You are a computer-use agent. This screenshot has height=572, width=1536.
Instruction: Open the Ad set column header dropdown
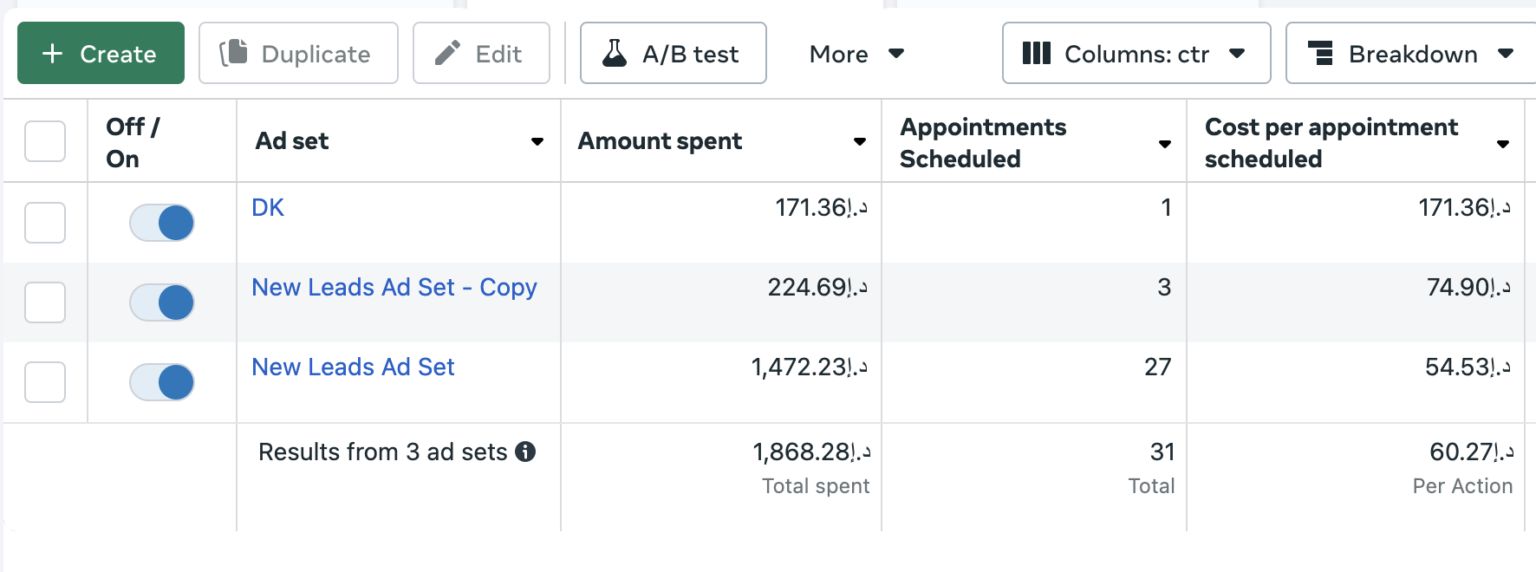(537, 142)
